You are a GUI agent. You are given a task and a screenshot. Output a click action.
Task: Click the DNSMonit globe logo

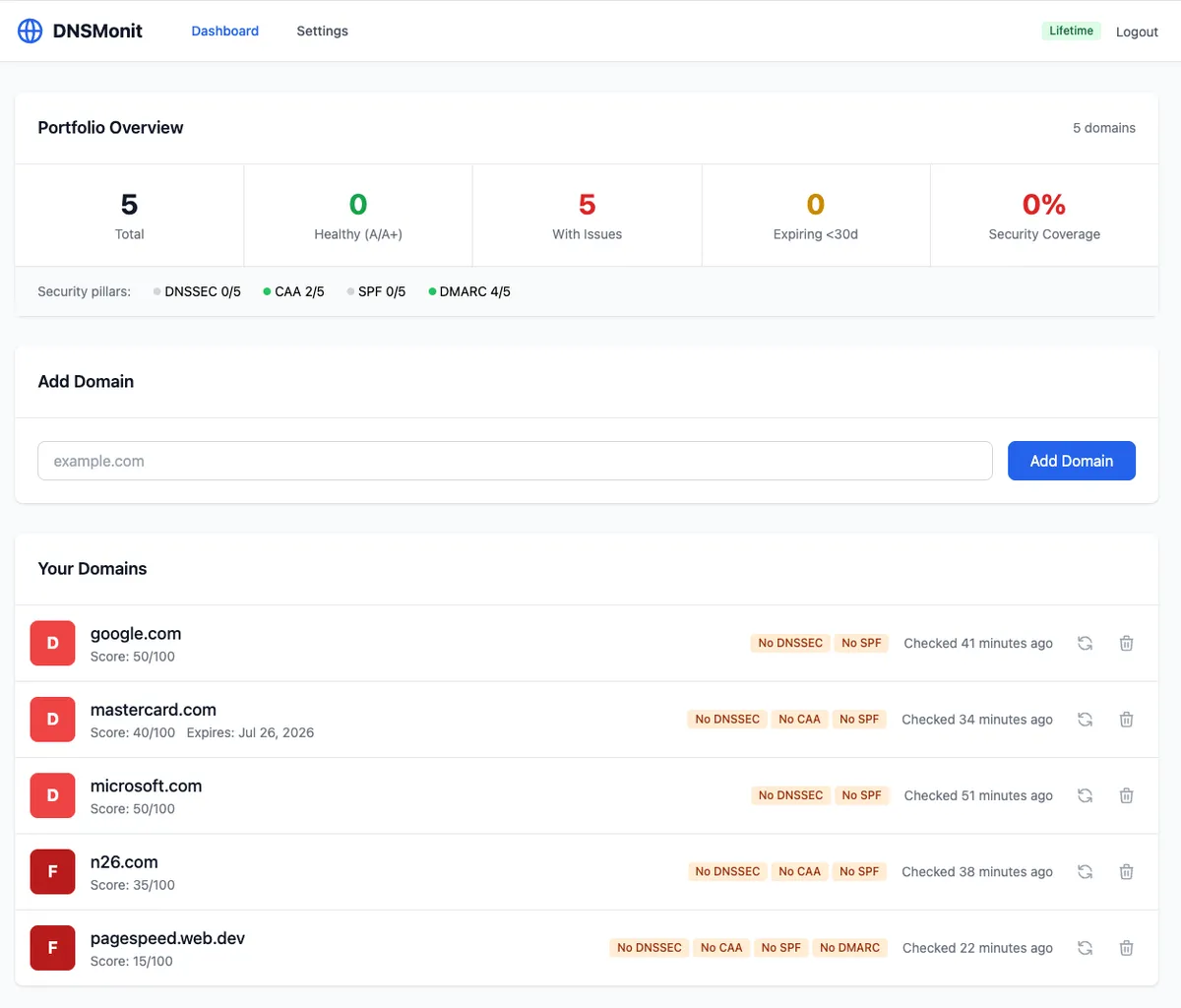(31, 31)
